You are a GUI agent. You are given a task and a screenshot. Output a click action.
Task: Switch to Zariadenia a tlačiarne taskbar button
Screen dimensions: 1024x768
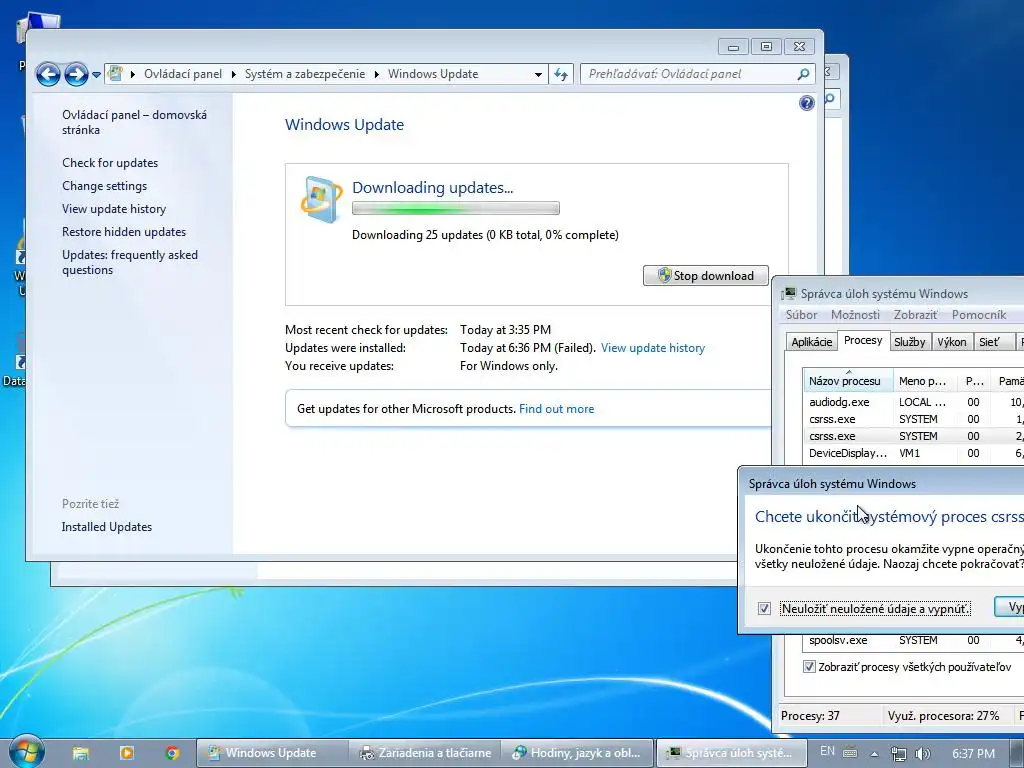426,753
